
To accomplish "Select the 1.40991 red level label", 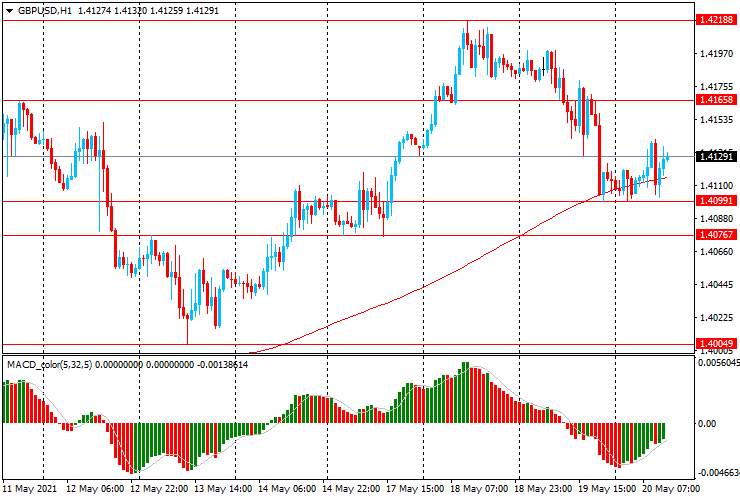I will (716, 201).
